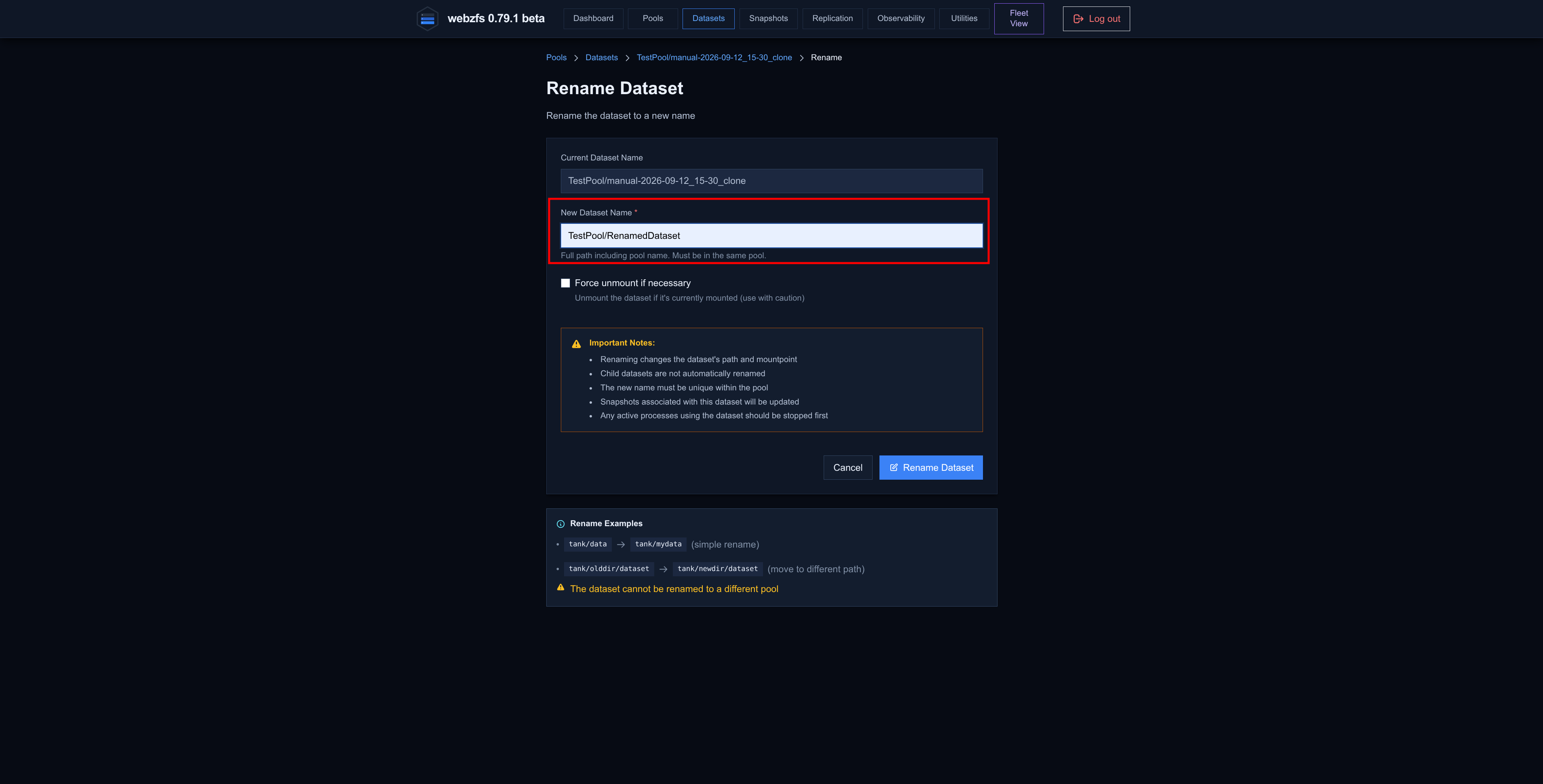Switch to the Replication nav tab

(x=833, y=19)
